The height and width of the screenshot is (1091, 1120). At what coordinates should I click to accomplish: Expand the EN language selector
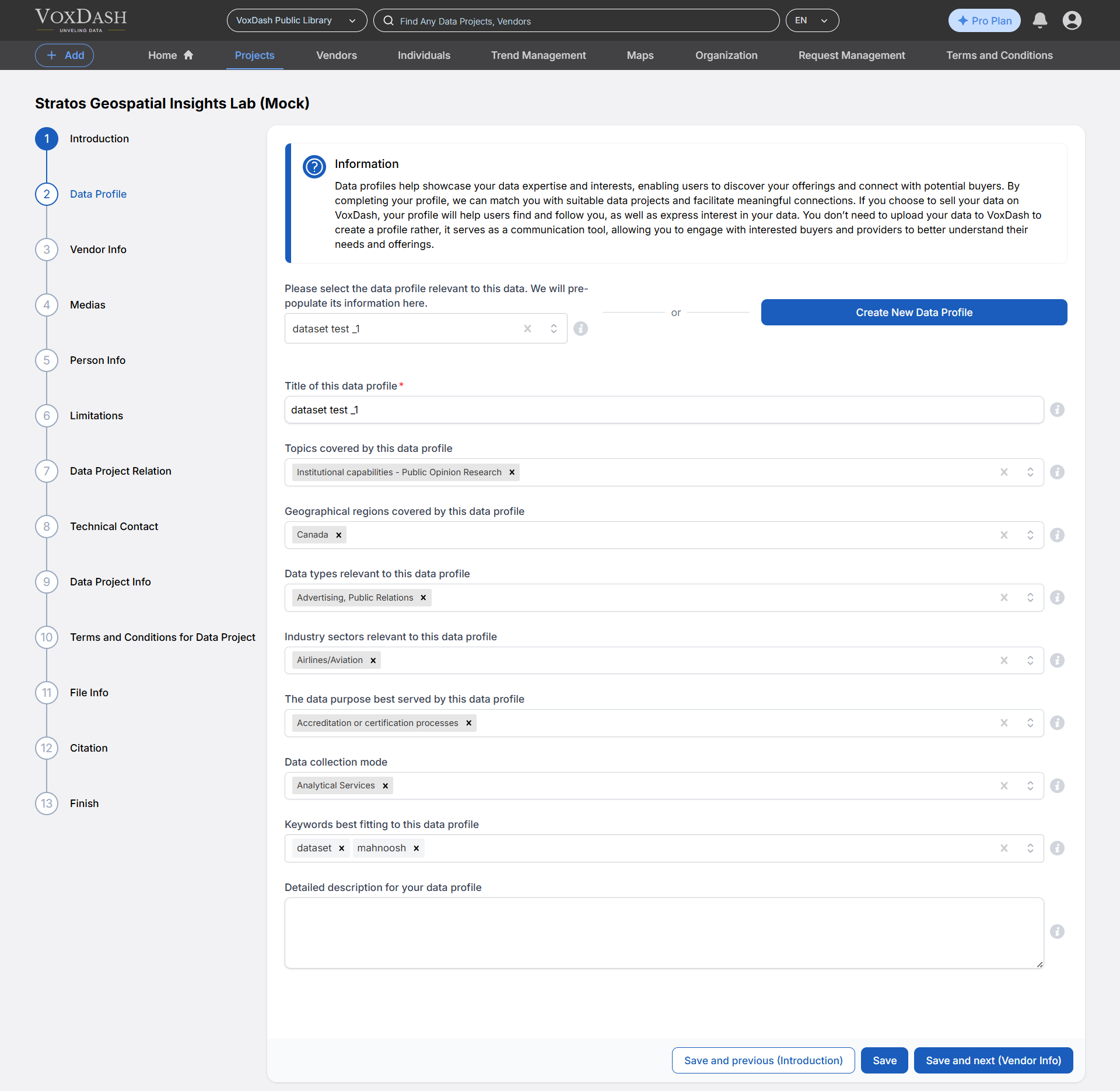pos(811,20)
